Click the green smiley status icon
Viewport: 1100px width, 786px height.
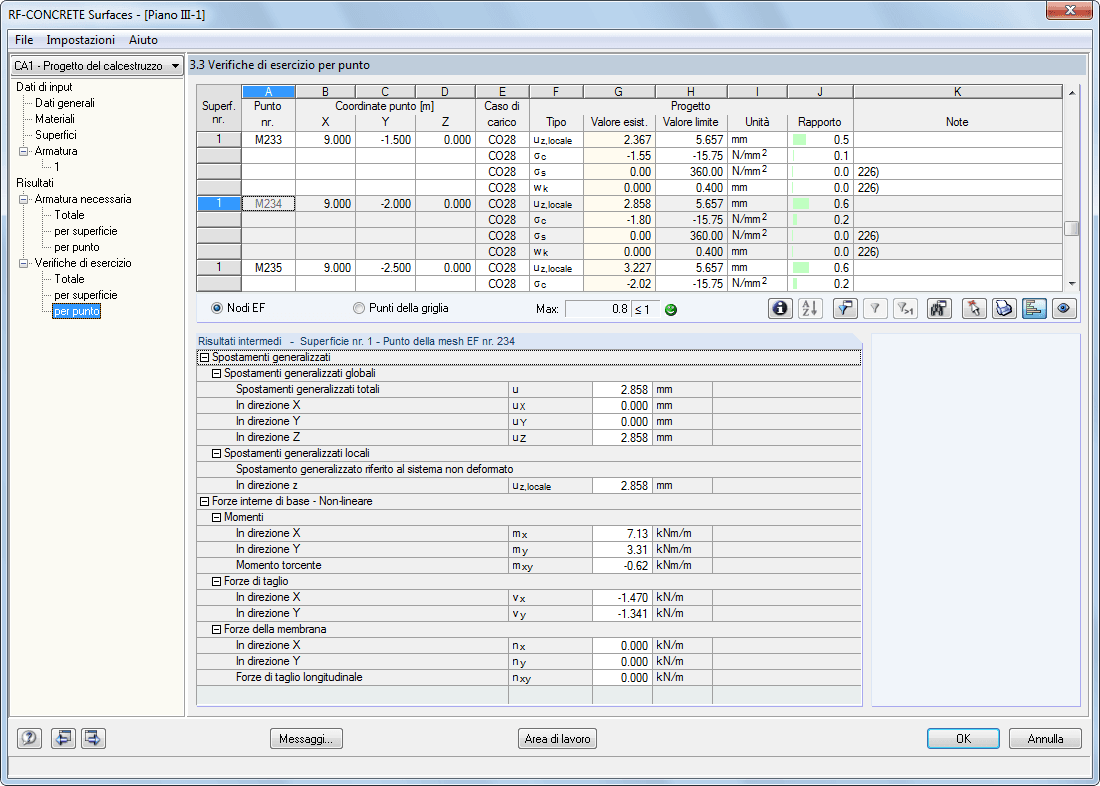[x=671, y=309]
